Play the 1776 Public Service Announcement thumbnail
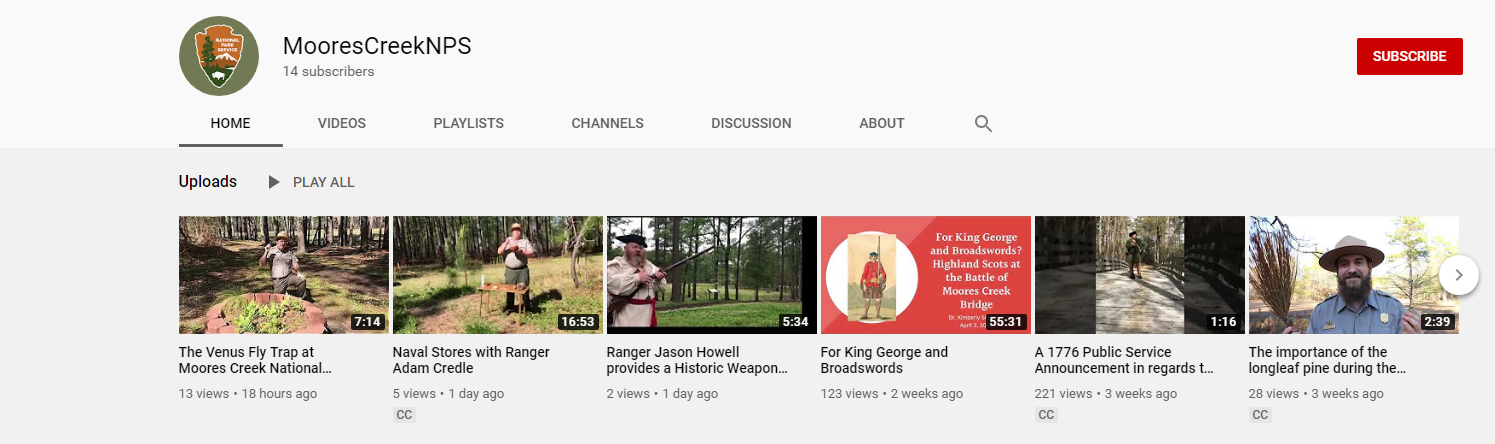Image resolution: width=1495 pixels, height=444 pixels. [x=1140, y=275]
